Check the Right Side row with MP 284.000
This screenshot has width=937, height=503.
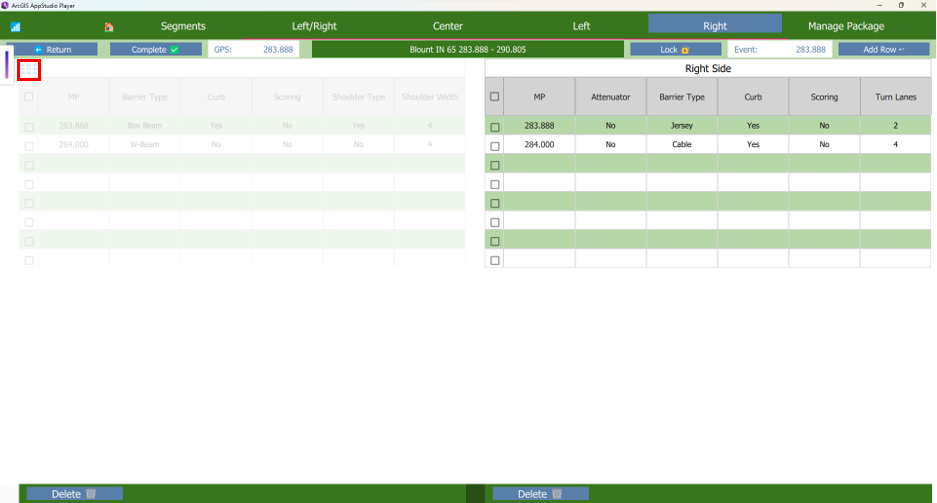tap(494, 146)
